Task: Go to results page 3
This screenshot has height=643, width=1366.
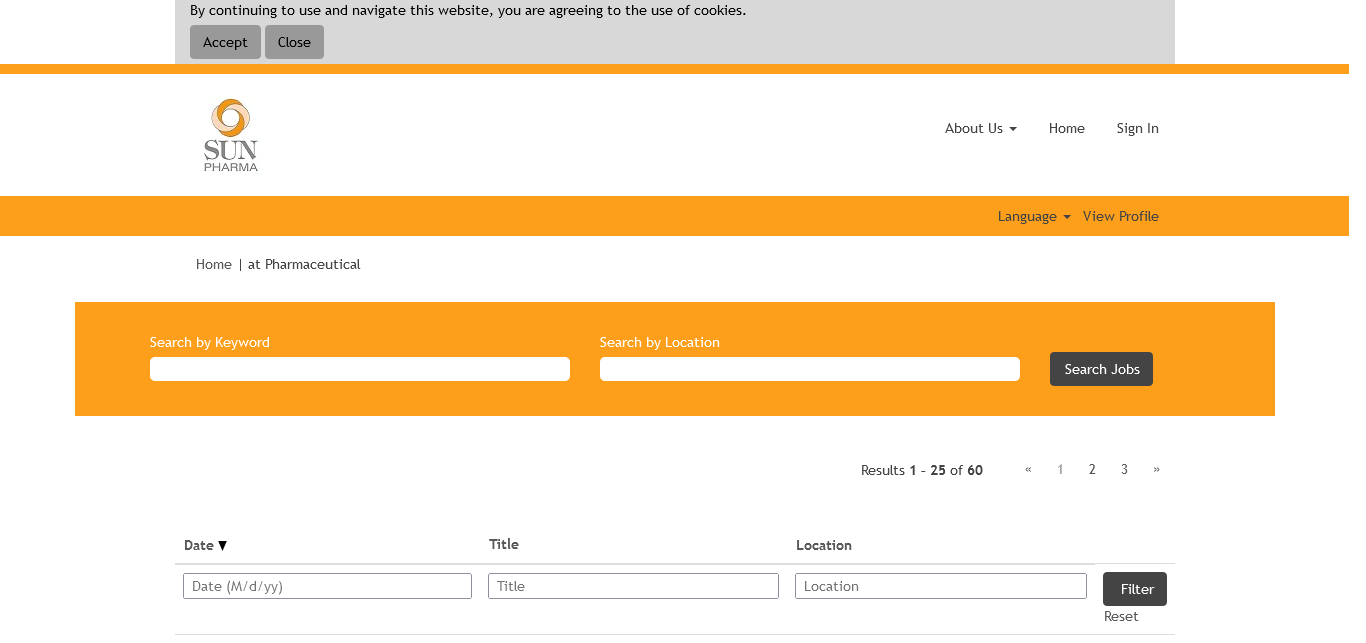Action: click(1124, 469)
